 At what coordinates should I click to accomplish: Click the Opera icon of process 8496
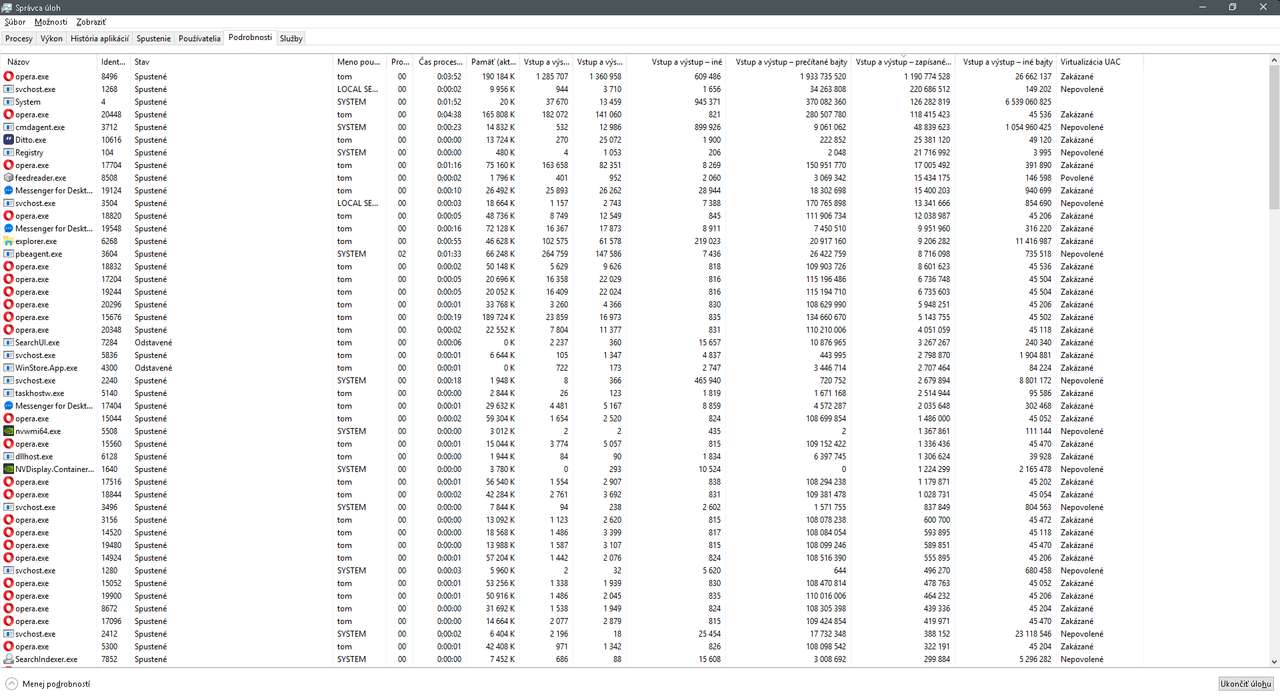(x=9, y=76)
